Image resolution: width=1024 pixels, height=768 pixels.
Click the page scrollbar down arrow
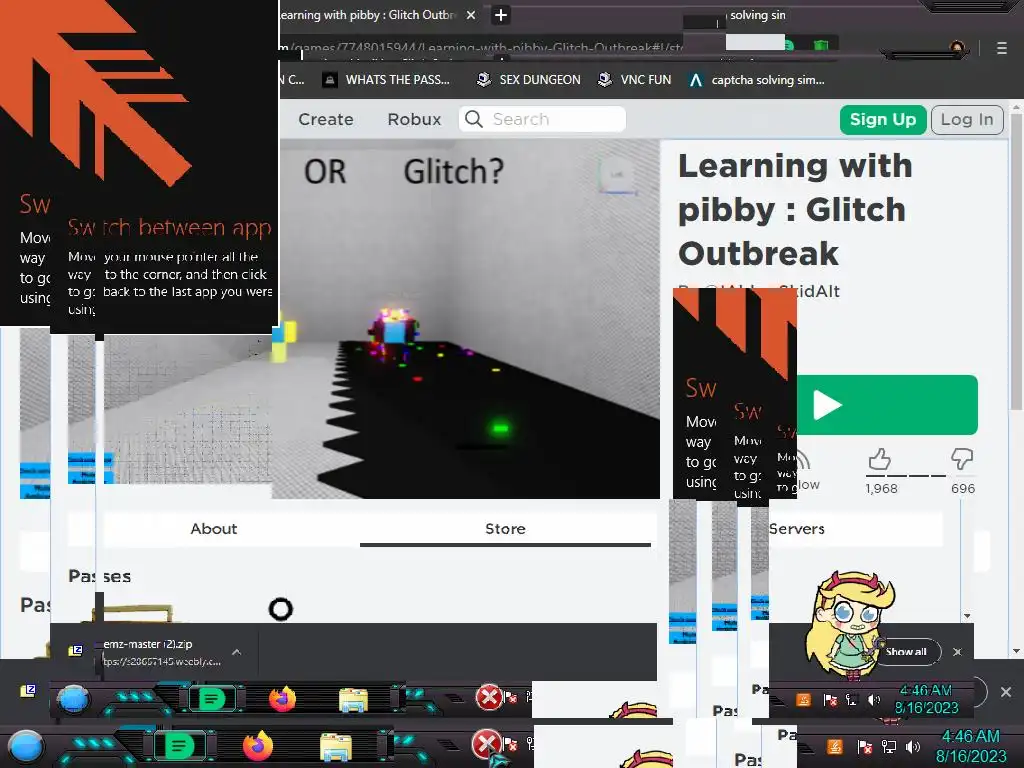tap(1016, 651)
